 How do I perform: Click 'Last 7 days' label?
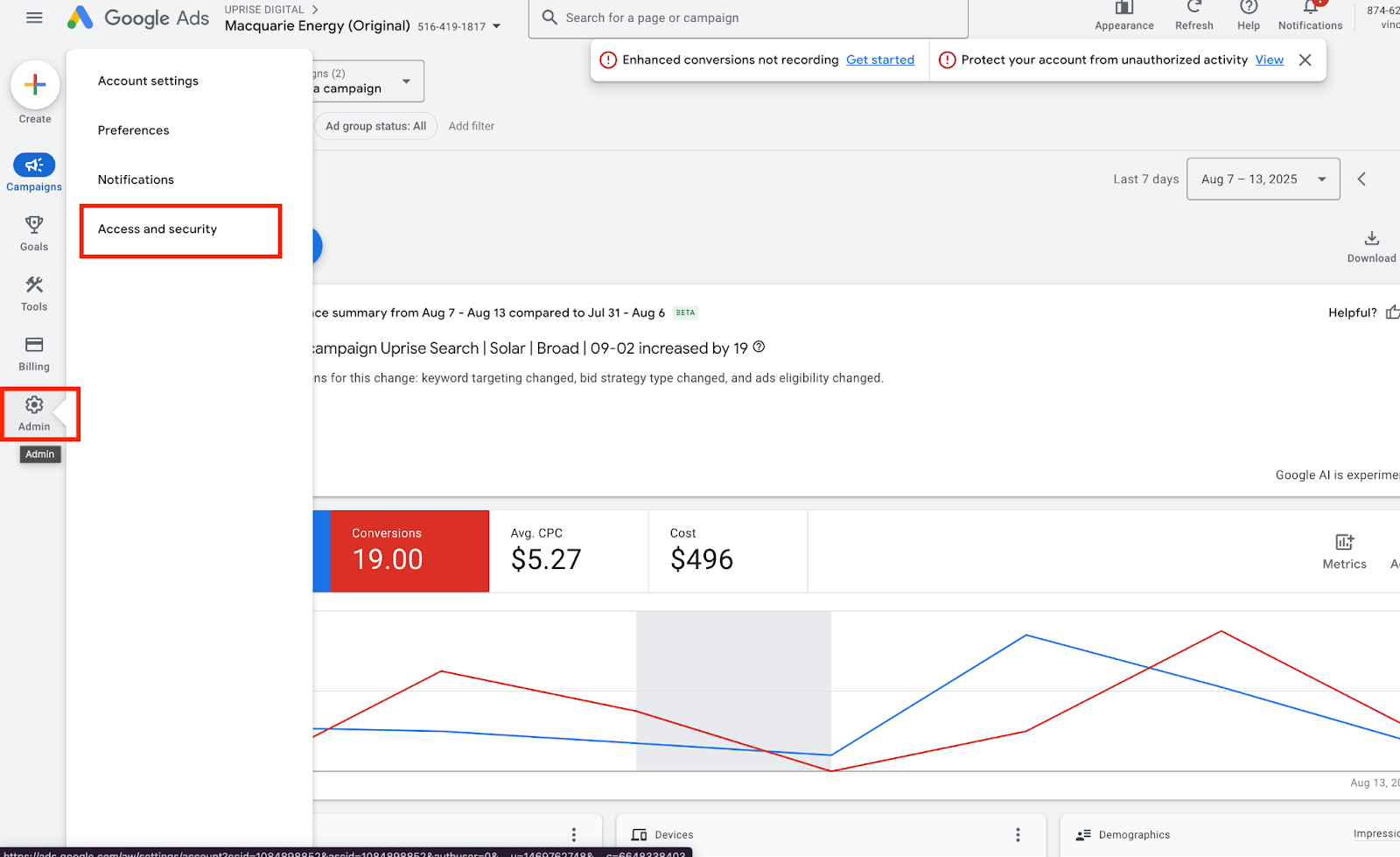pyautogui.click(x=1146, y=179)
